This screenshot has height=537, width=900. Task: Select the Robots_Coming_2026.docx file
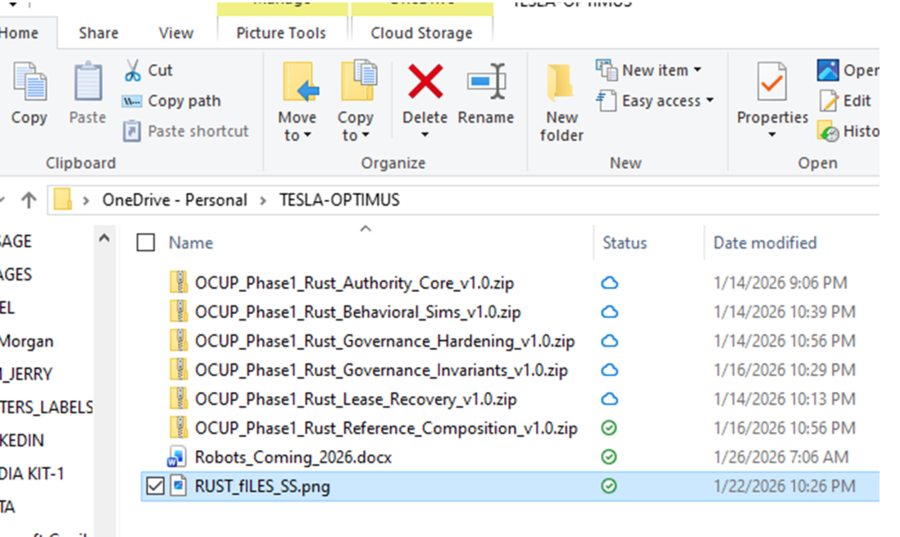click(293, 458)
